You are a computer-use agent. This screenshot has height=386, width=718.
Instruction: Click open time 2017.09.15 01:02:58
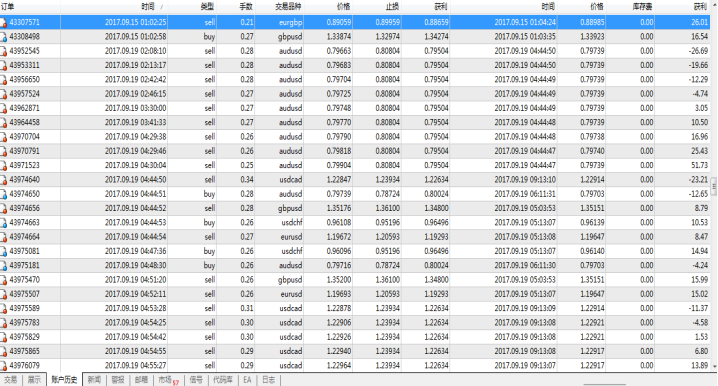point(136,36)
